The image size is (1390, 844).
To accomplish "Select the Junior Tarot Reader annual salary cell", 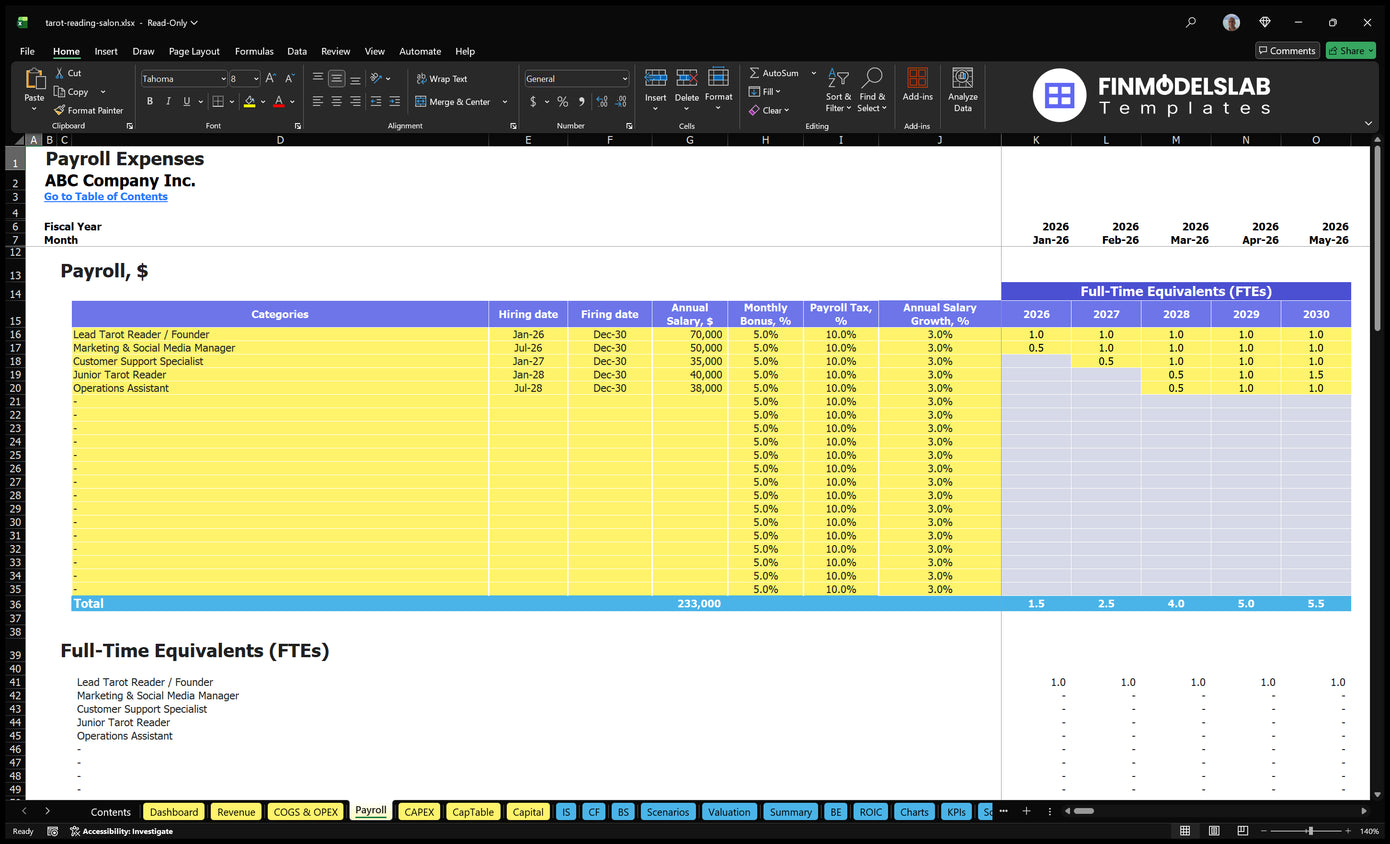I will point(689,375).
